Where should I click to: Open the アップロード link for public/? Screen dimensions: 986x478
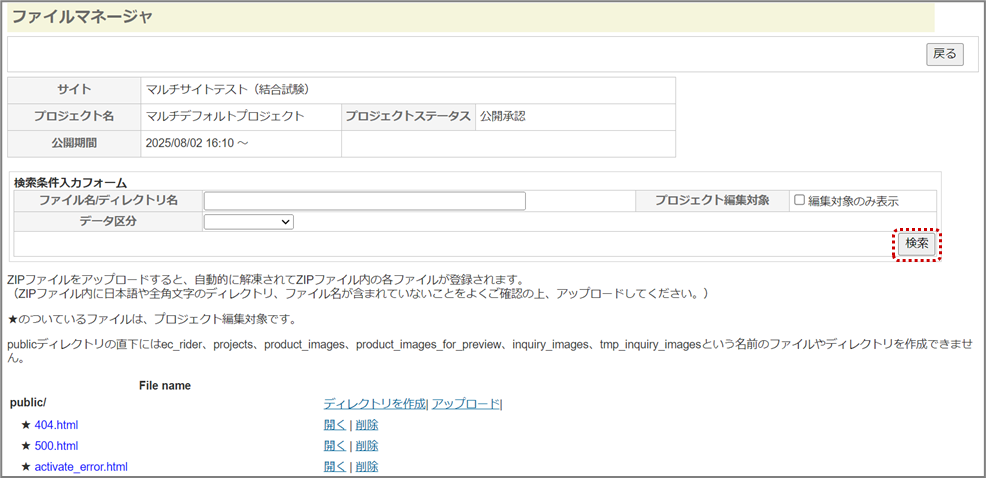pyautogui.click(x=465, y=404)
